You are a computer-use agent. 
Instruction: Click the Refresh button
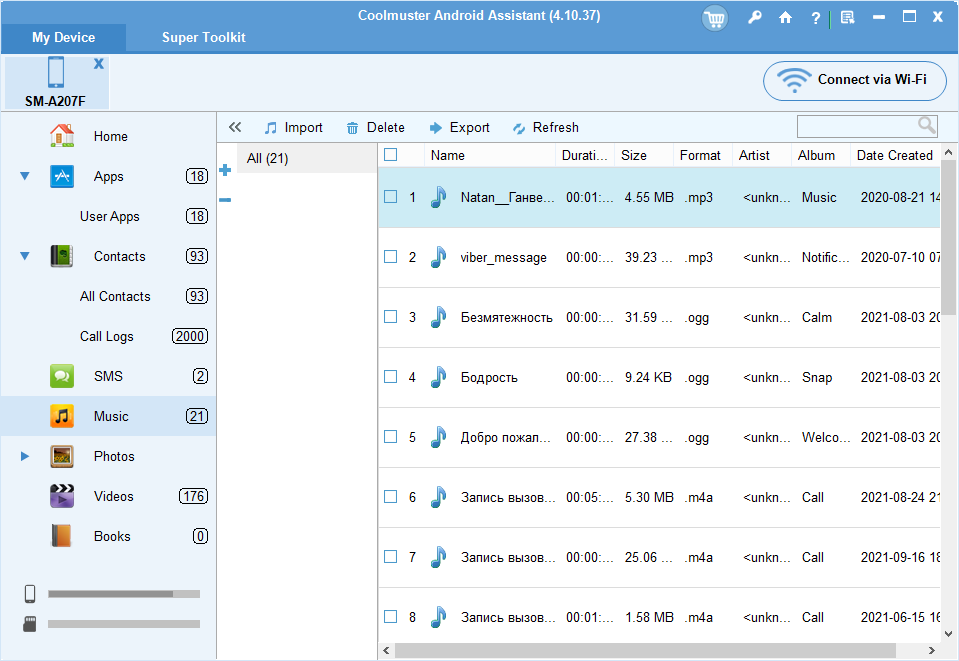(x=546, y=127)
